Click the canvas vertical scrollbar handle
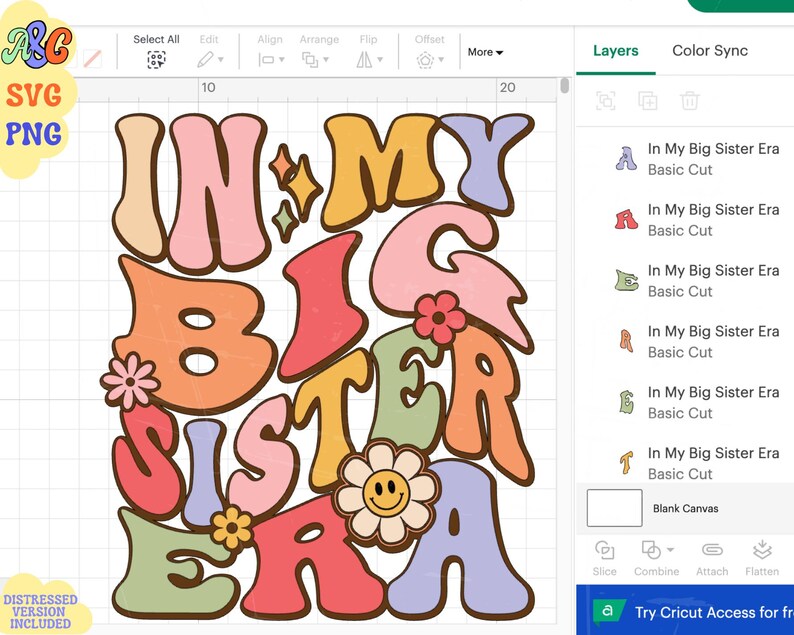The height and width of the screenshot is (635, 794). pos(565,86)
